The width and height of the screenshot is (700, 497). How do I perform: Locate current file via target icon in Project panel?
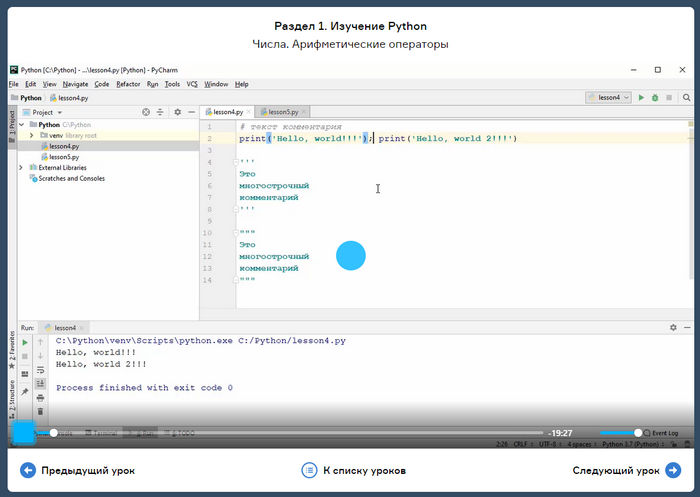coord(146,112)
